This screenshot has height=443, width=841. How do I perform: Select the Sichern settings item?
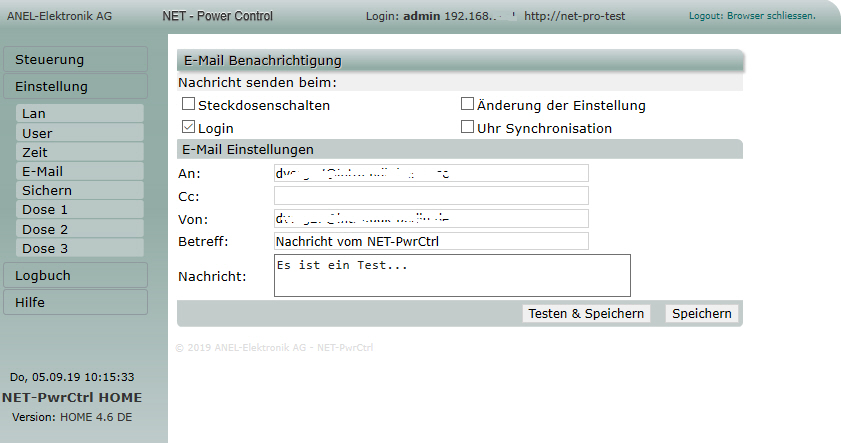(x=80, y=190)
